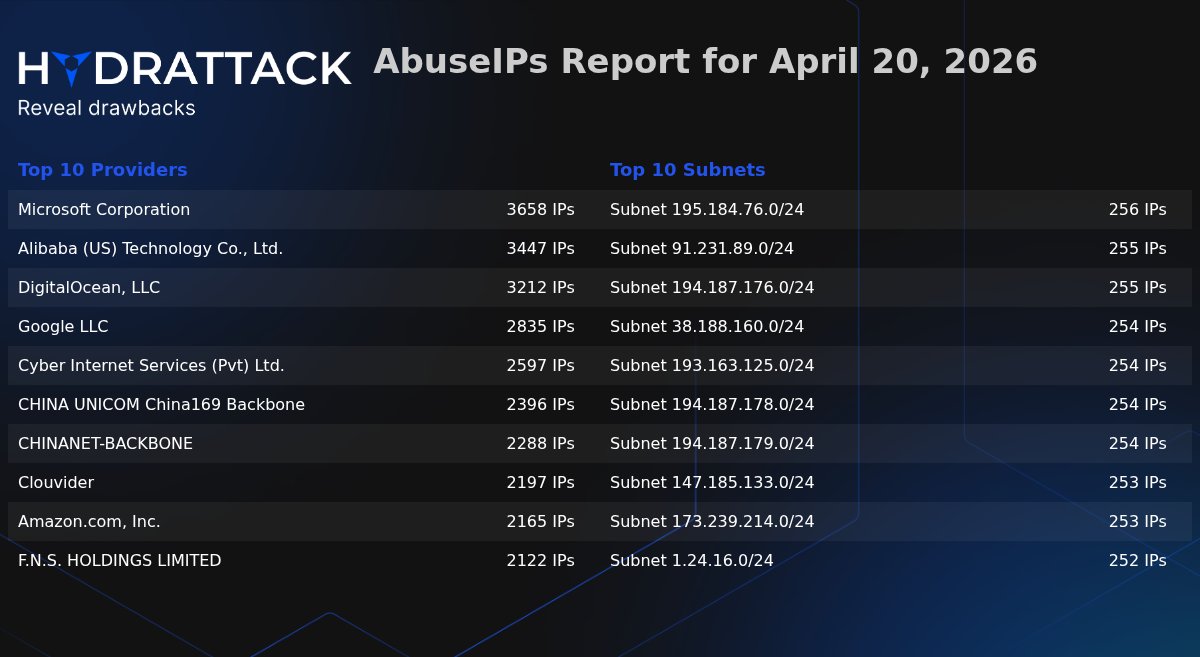Select F.N.S. HOLDINGS LIMITED provider

(120, 561)
